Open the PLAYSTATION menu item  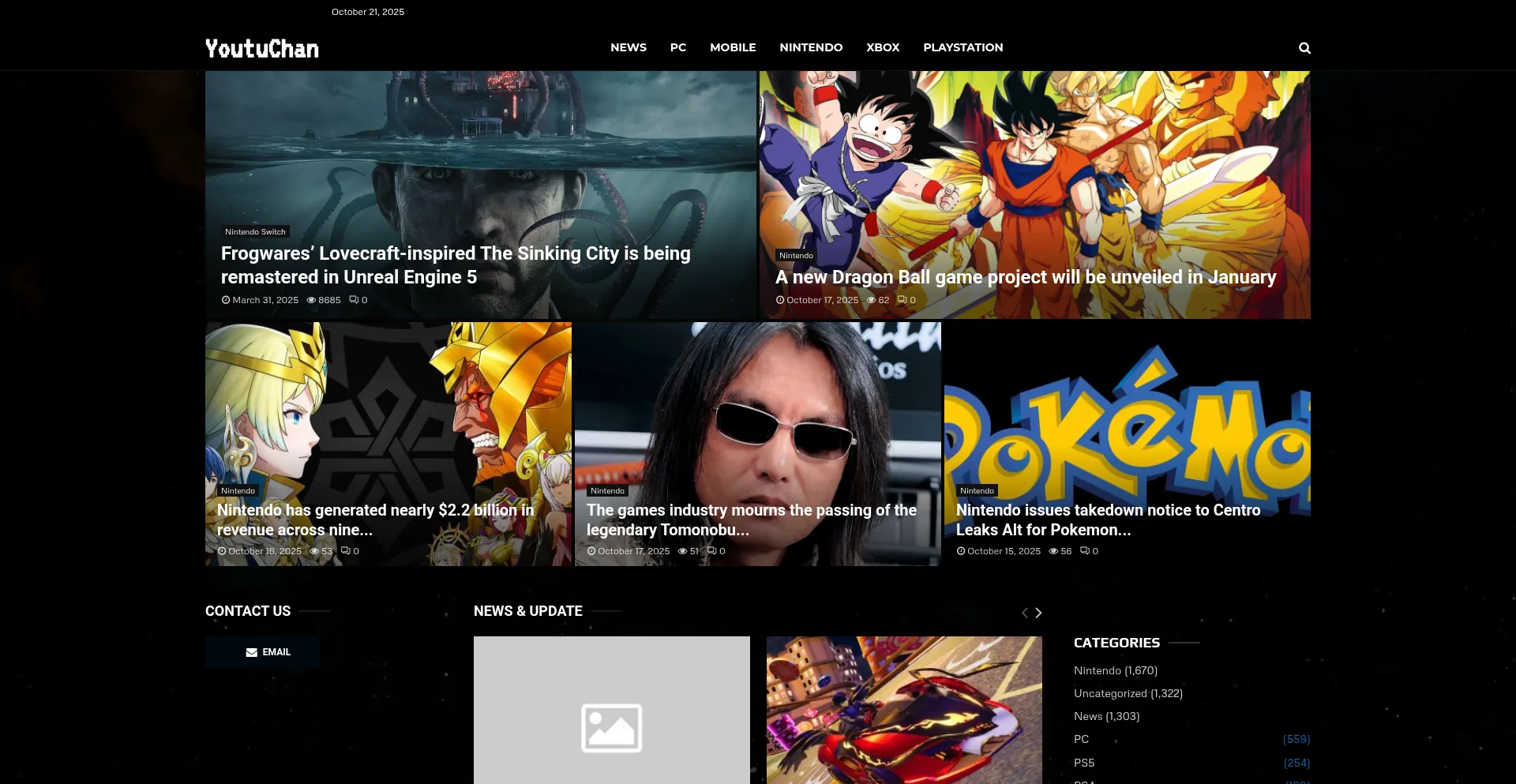coord(963,47)
